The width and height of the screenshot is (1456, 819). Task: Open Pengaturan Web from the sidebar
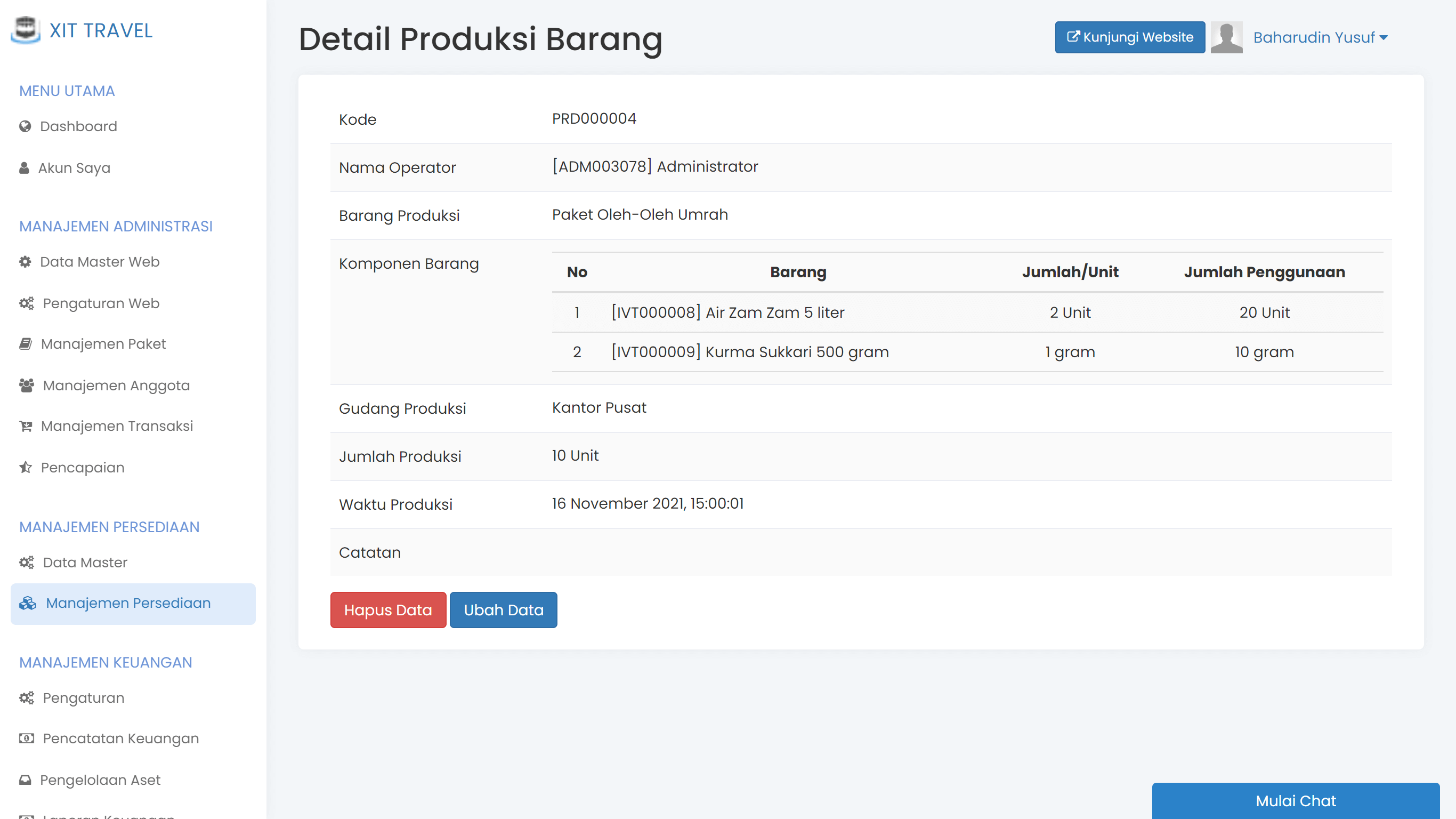tap(100, 304)
